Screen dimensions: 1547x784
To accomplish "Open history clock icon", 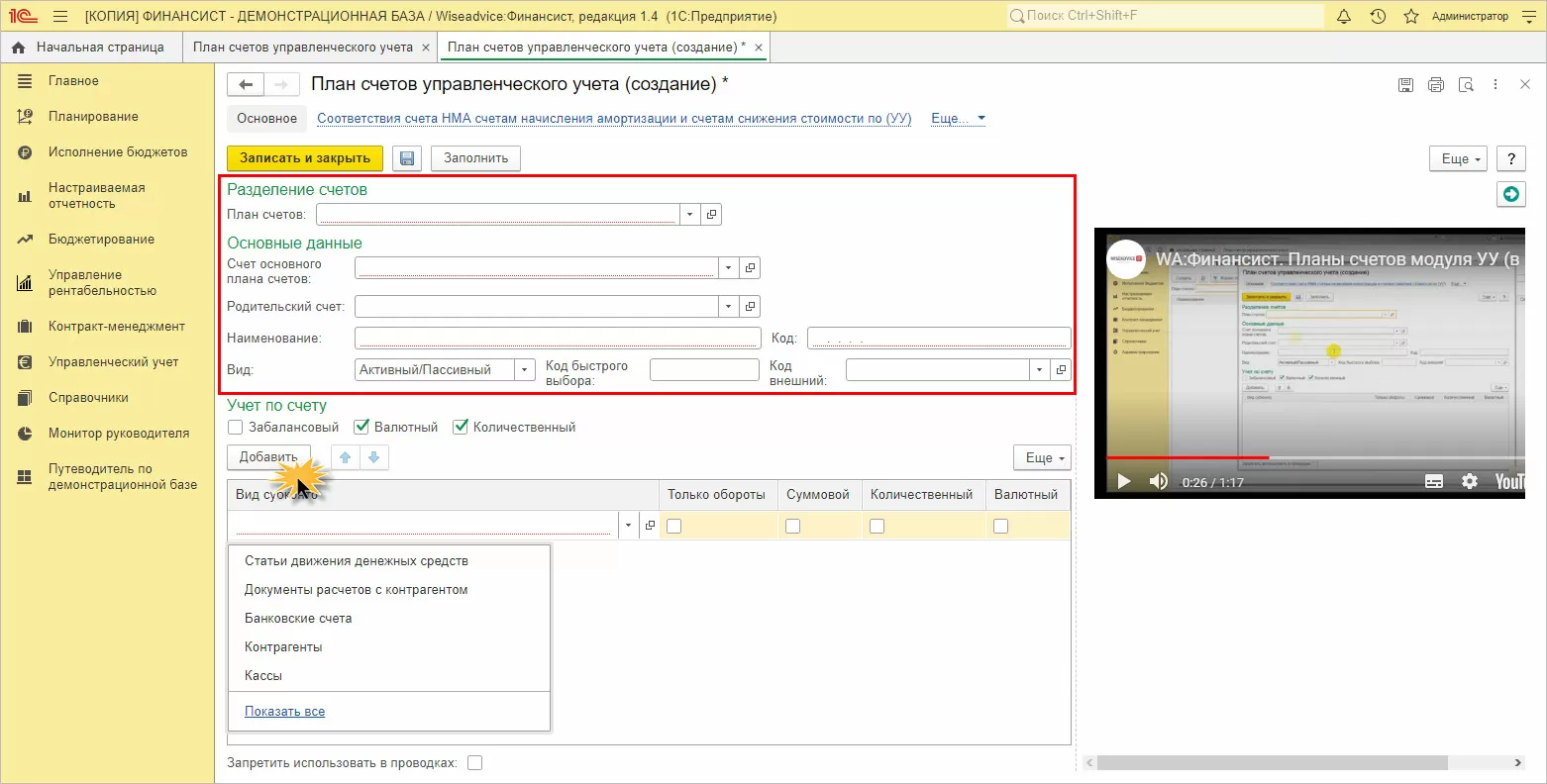I will [x=1378, y=16].
